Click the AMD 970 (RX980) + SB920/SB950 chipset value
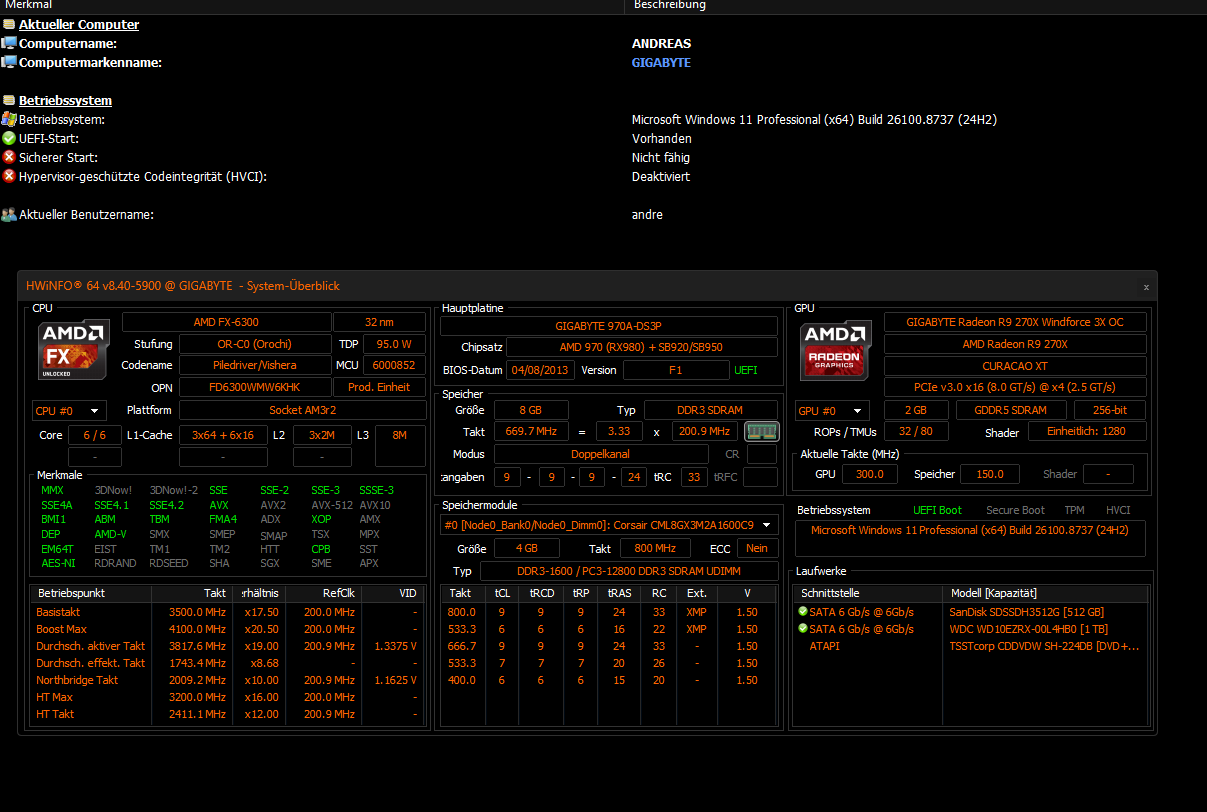 [641, 348]
